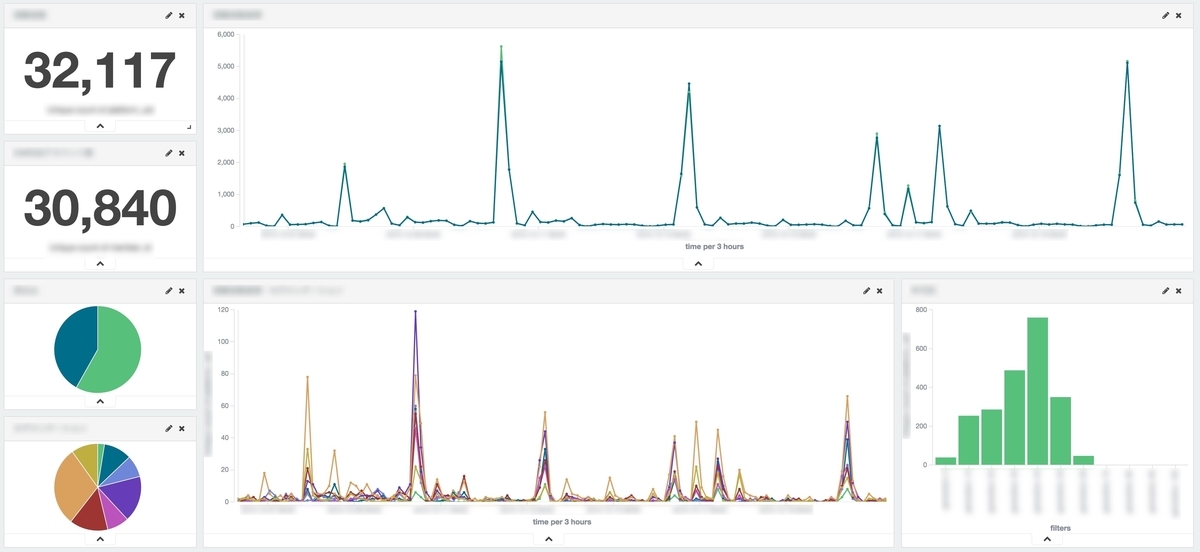Click the dark red slice of multi-colored pie
The image size is (1200, 552).
[92, 512]
